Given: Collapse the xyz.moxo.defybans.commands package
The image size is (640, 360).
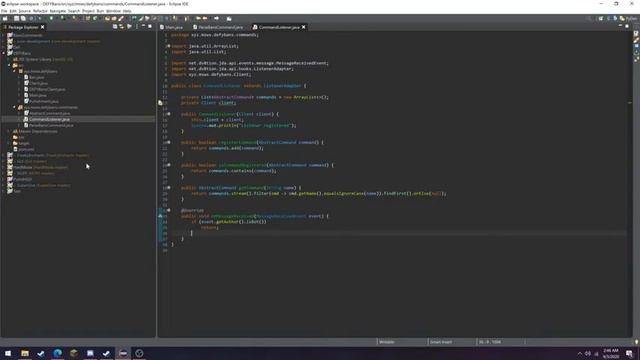Looking at the screenshot, I should (14, 107).
